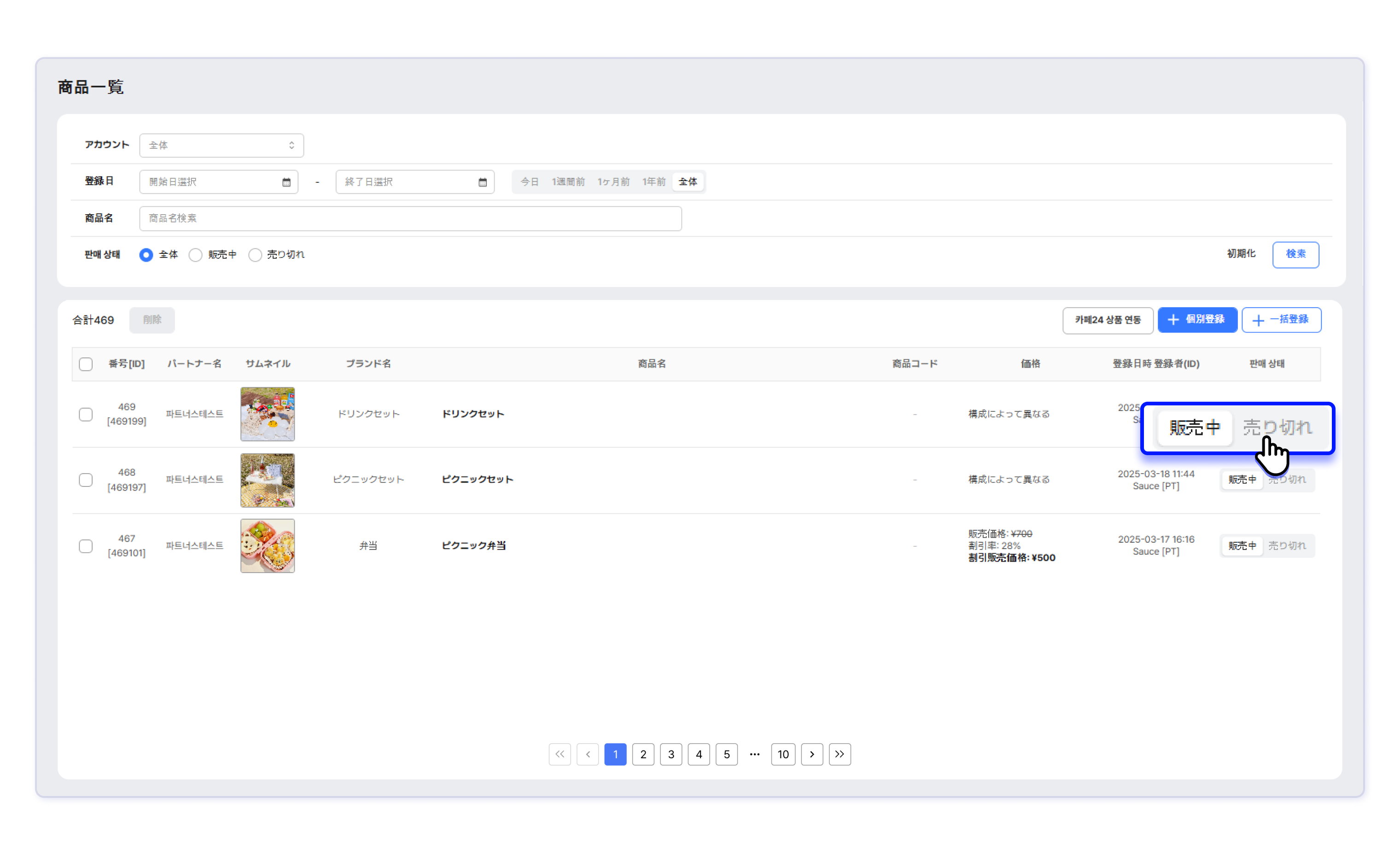
Task: Tick the select-all header checkbox
Action: coord(86,364)
